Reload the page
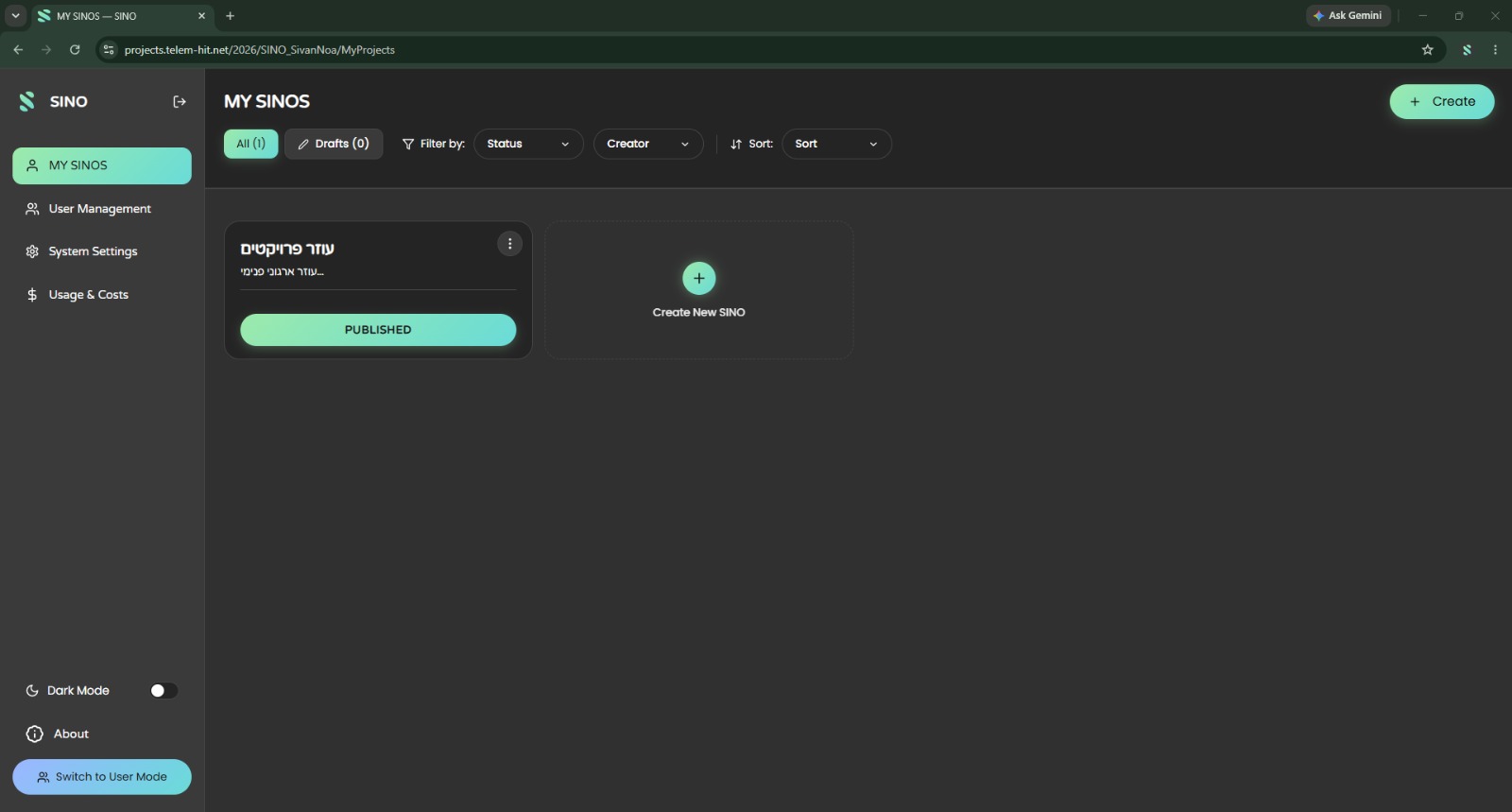Image resolution: width=1512 pixels, height=812 pixels. click(x=75, y=49)
